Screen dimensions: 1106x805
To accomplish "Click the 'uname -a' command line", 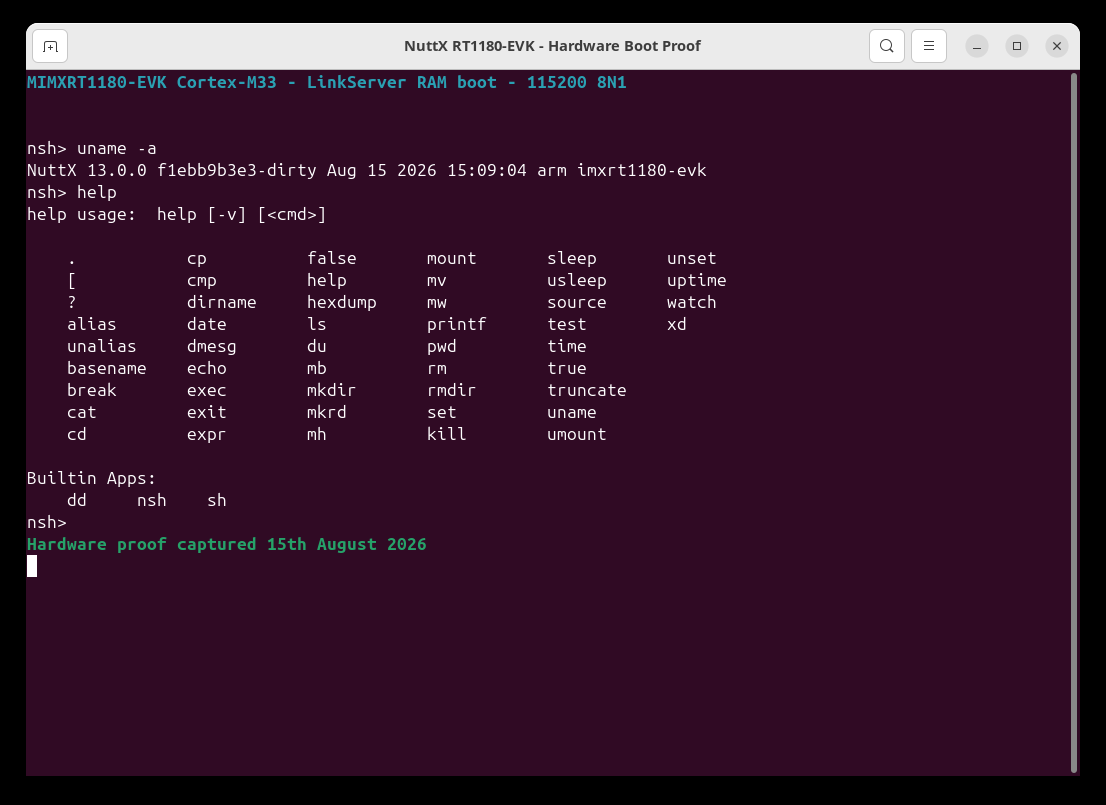I will (x=92, y=148).
